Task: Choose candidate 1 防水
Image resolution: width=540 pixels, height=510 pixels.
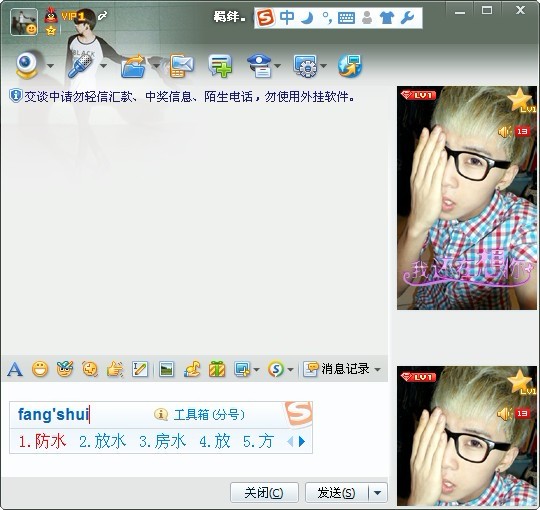Action: [42, 441]
